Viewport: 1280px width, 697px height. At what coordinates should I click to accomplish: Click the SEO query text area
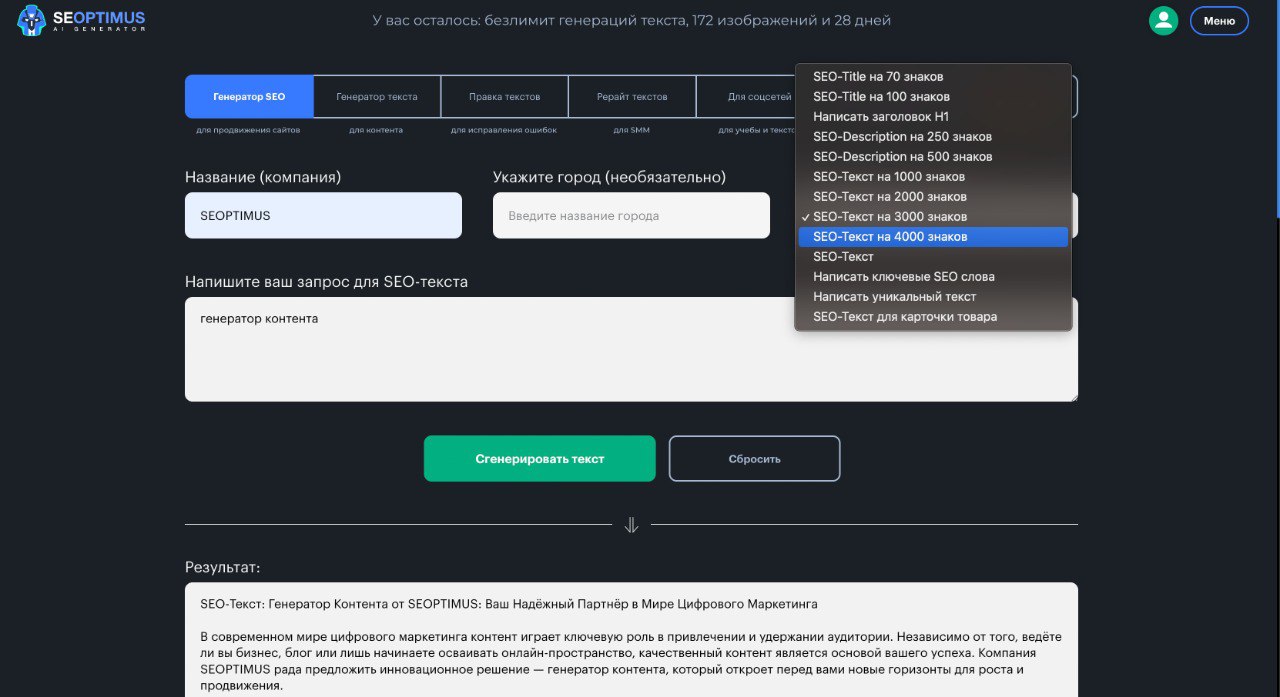pyautogui.click(x=631, y=349)
